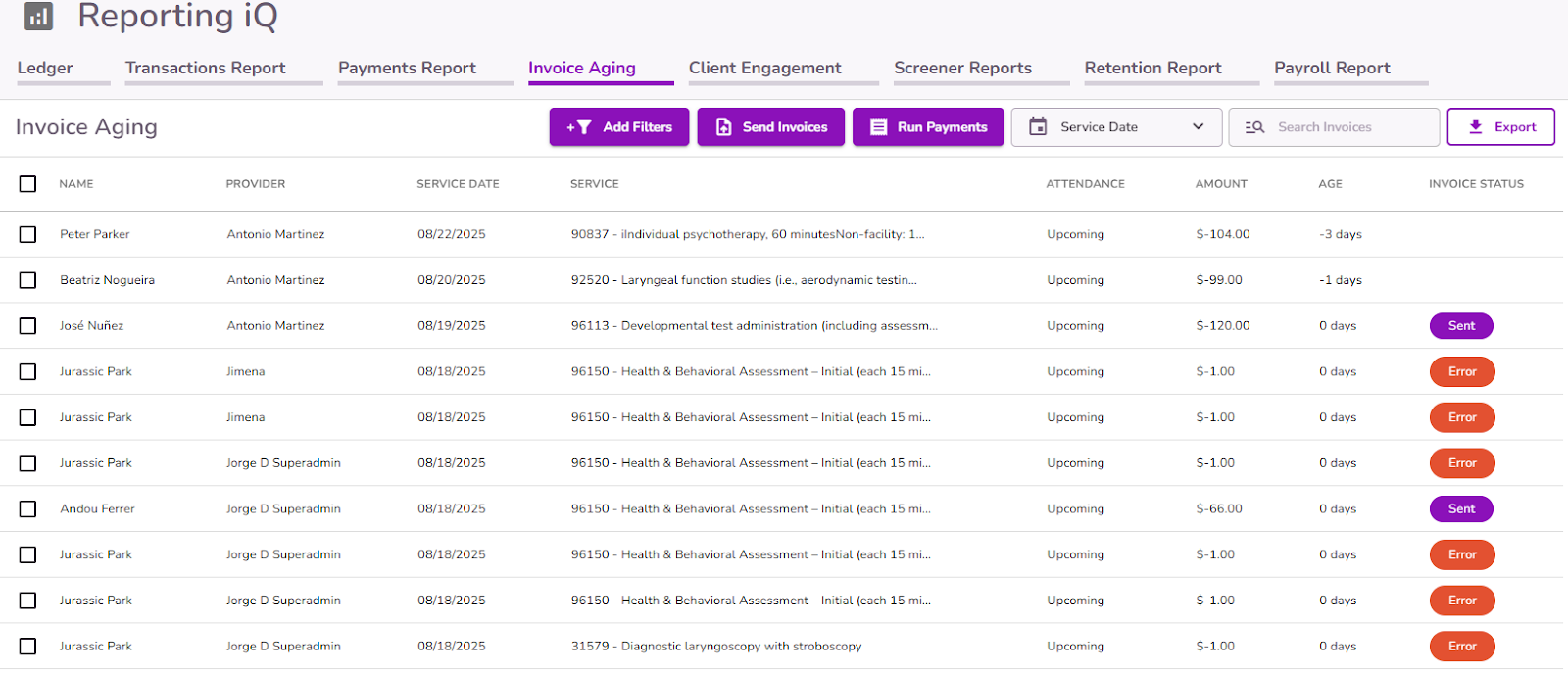Click the Run Payments button
This screenshot has width=1568, height=673.
click(x=928, y=127)
